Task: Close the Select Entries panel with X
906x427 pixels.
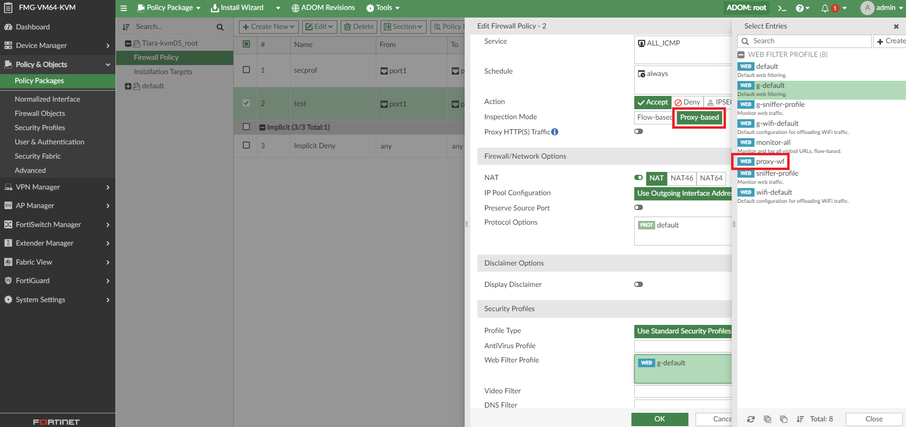Action: (x=896, y=27)
